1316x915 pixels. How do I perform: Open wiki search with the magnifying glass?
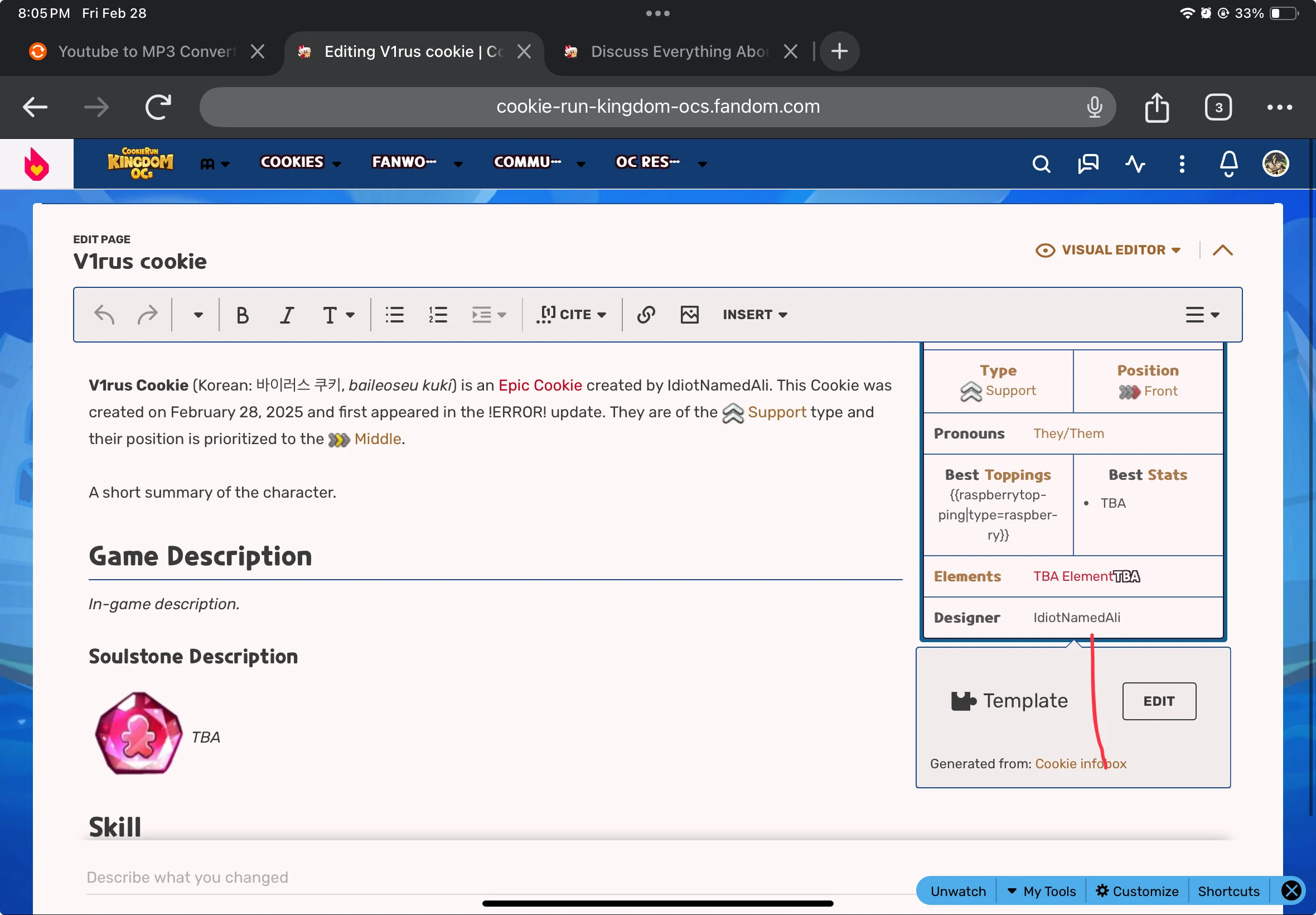pos(1041,163)
